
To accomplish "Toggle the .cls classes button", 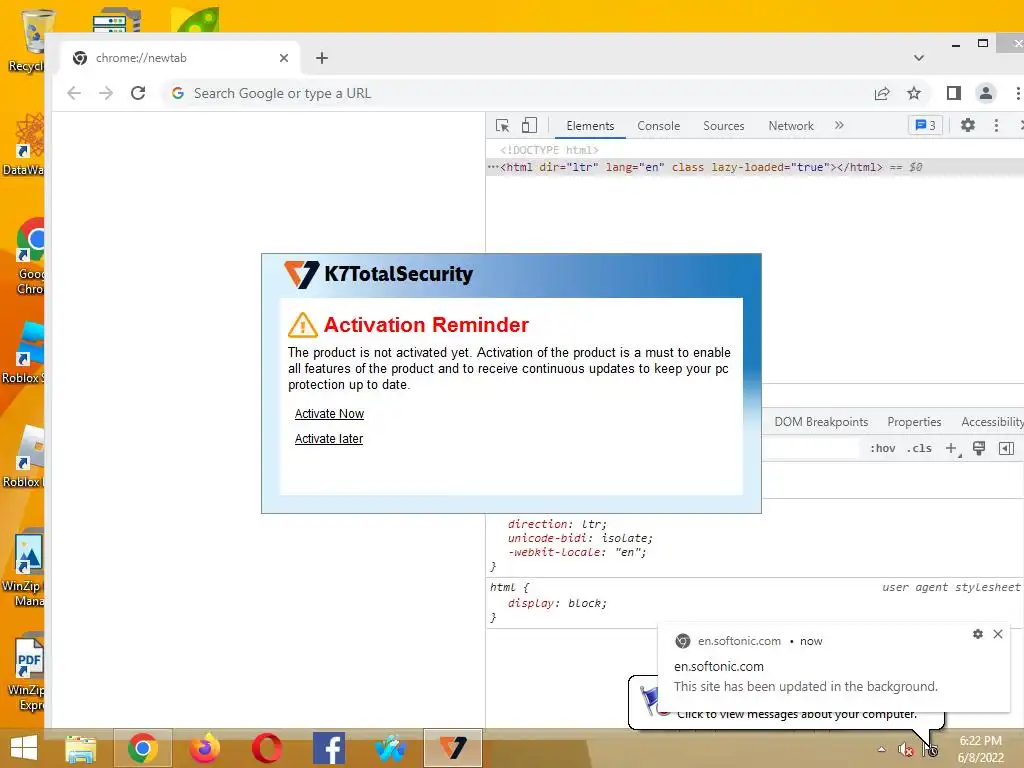I will click(919, 448).
